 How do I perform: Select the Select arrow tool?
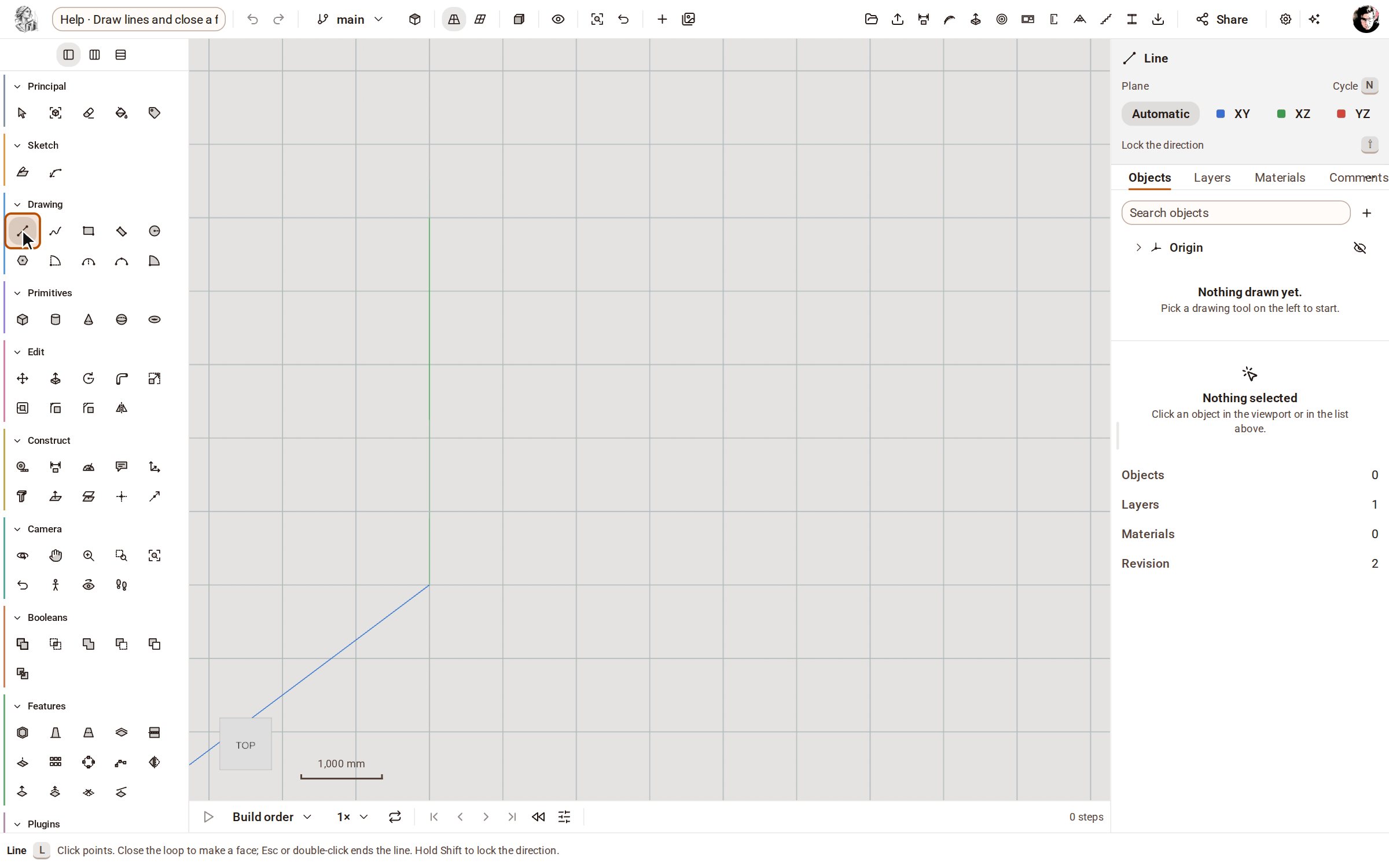tap(22, 113)
